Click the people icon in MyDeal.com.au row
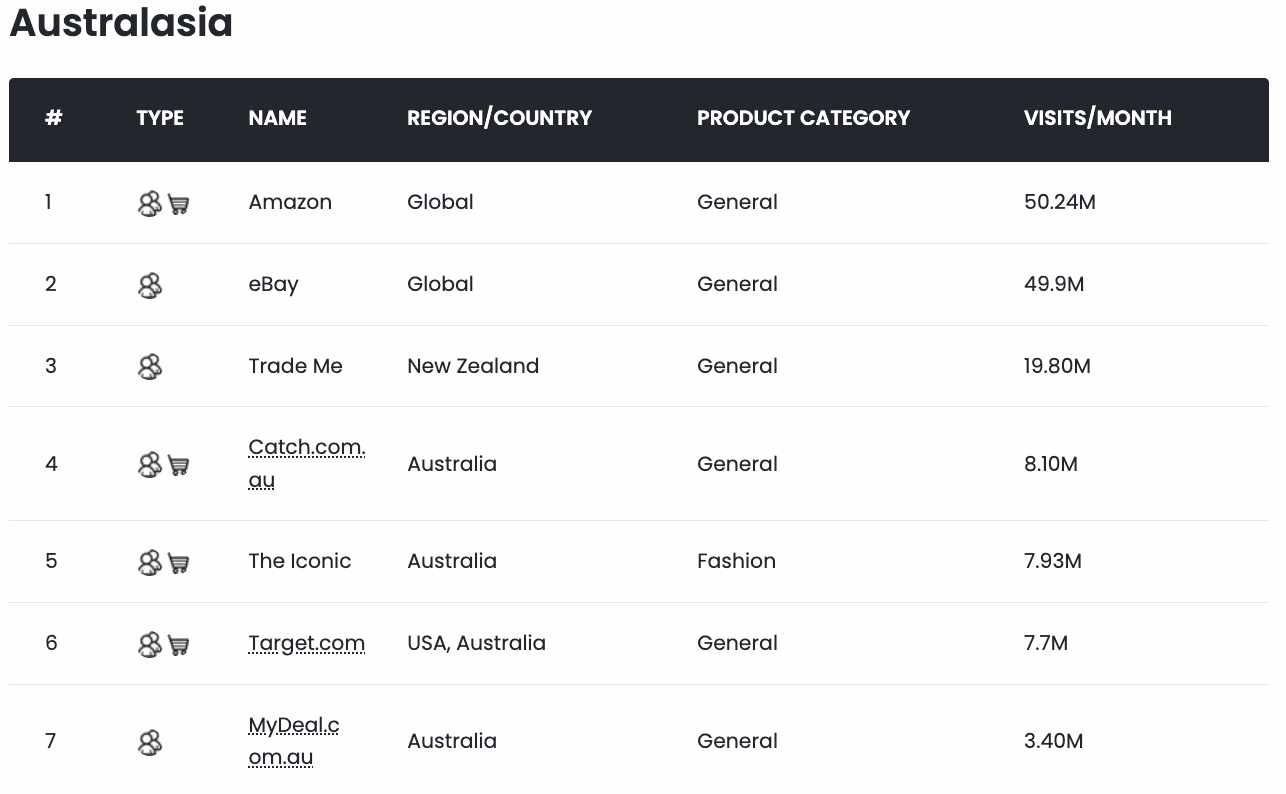This screenshot has width=1286, height=794. point(150,742)
